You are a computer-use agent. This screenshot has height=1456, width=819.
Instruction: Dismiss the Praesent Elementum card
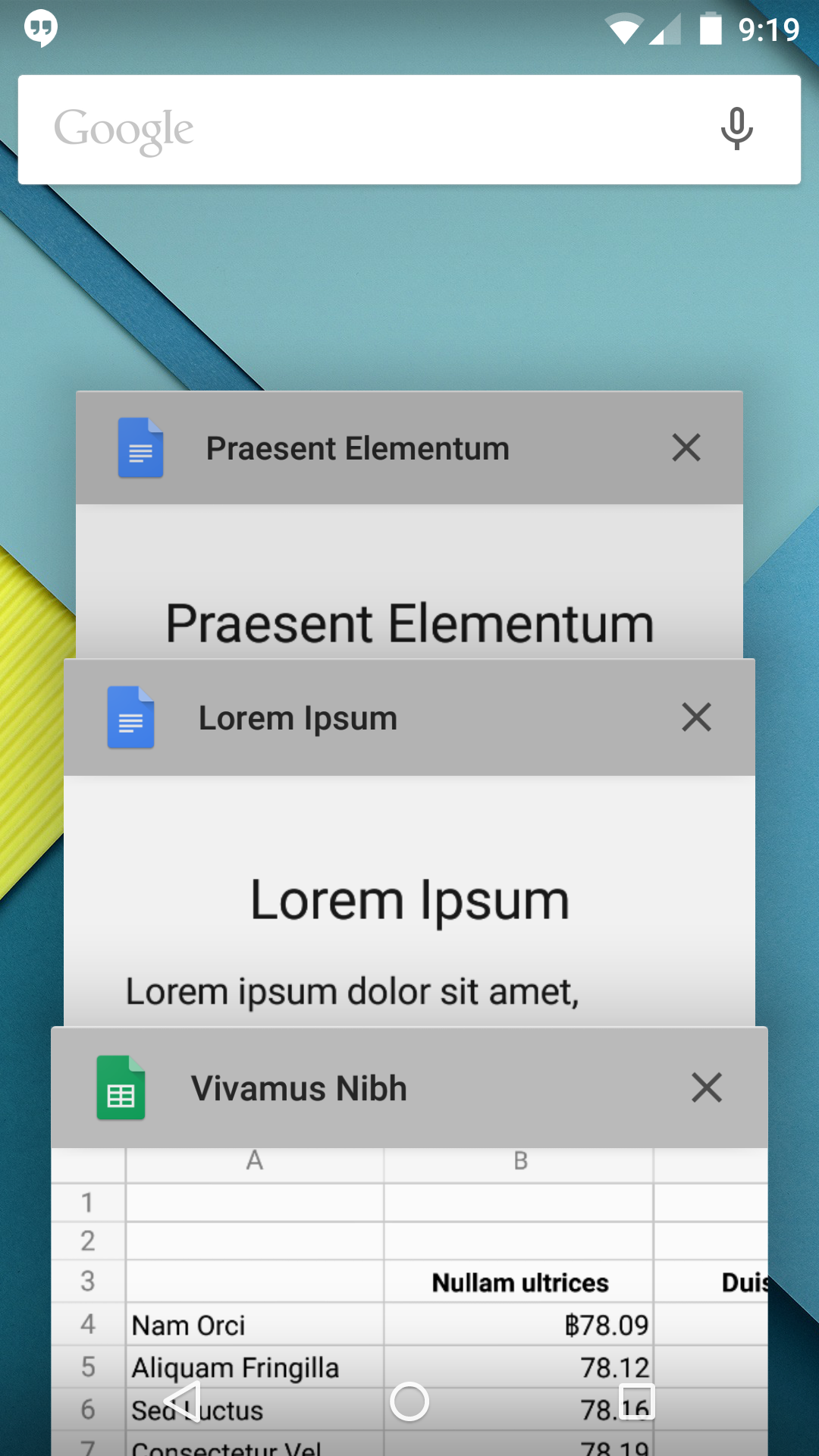point(686,447)
